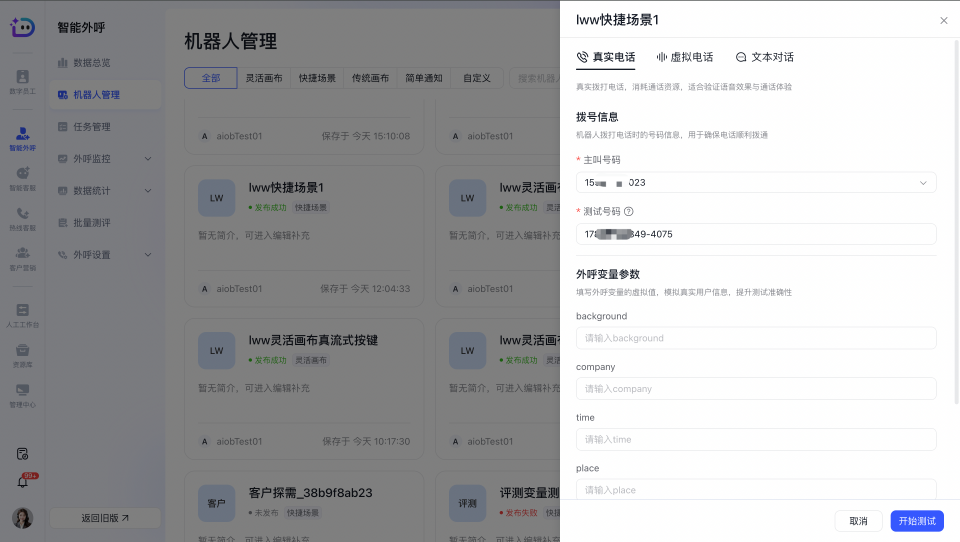Open 客户营销 in the left rail
960x542 pixels.
click(x=22, y=259)
